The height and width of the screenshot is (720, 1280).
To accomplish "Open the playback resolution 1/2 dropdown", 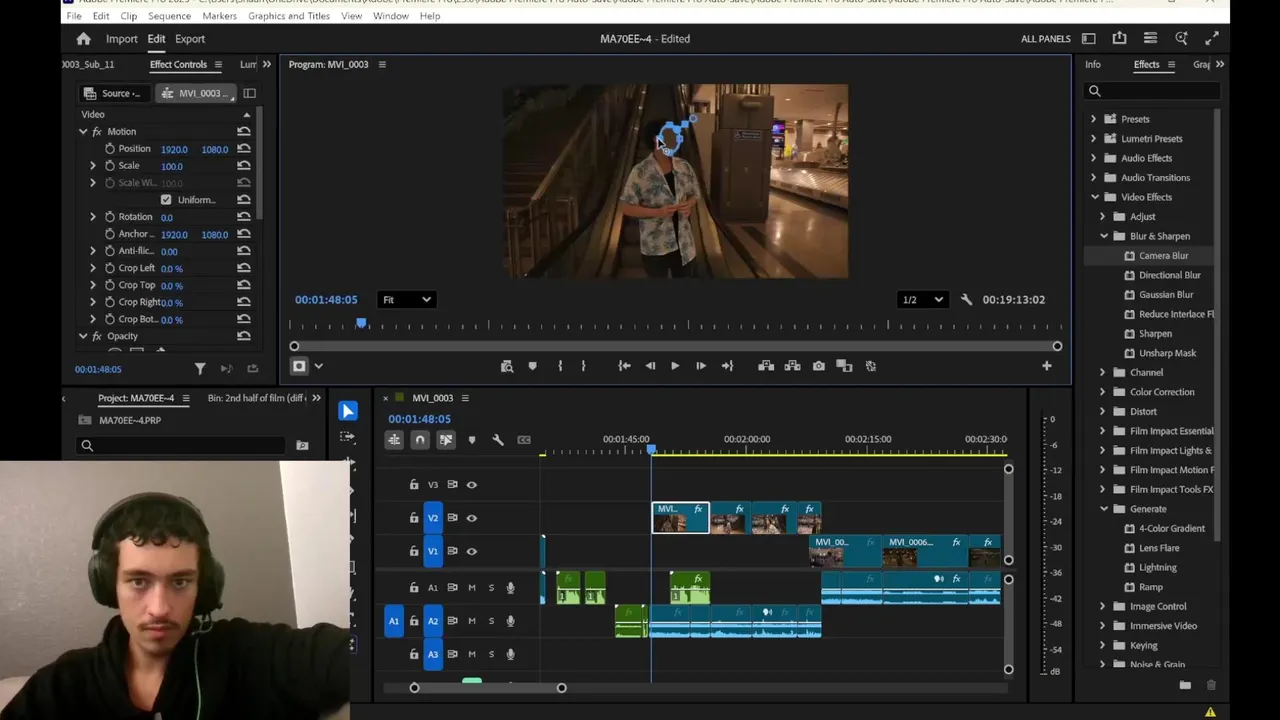I will pos(922,300).
